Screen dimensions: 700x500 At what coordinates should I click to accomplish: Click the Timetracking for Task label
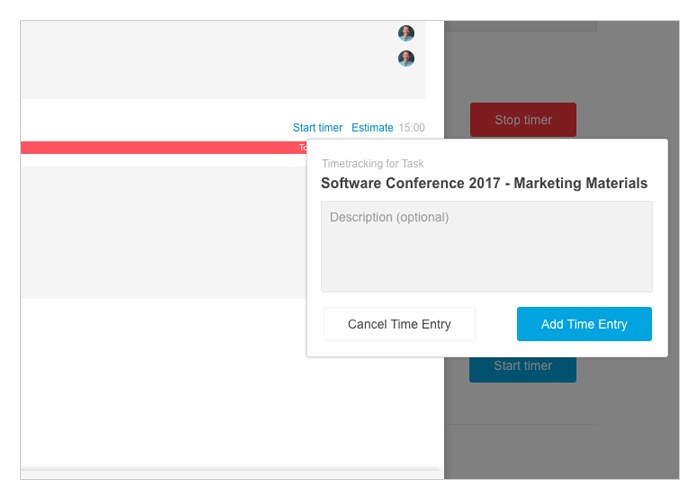click(x=372, y=164)
